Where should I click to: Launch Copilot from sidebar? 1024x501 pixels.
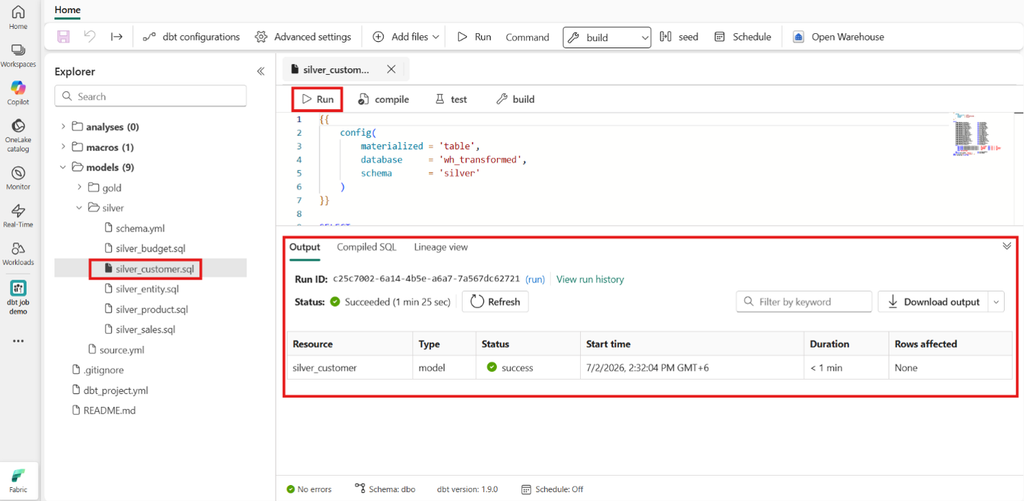[x=18, y=93]
